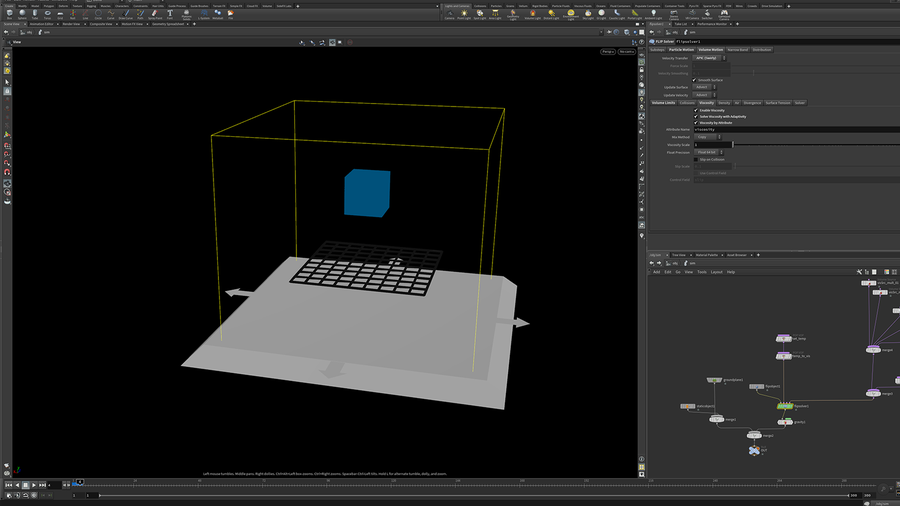The height and width of the screenshot is (506, 900).
Task: Switch to the Narrow Band tab
Action: click(x=738, y=50)
